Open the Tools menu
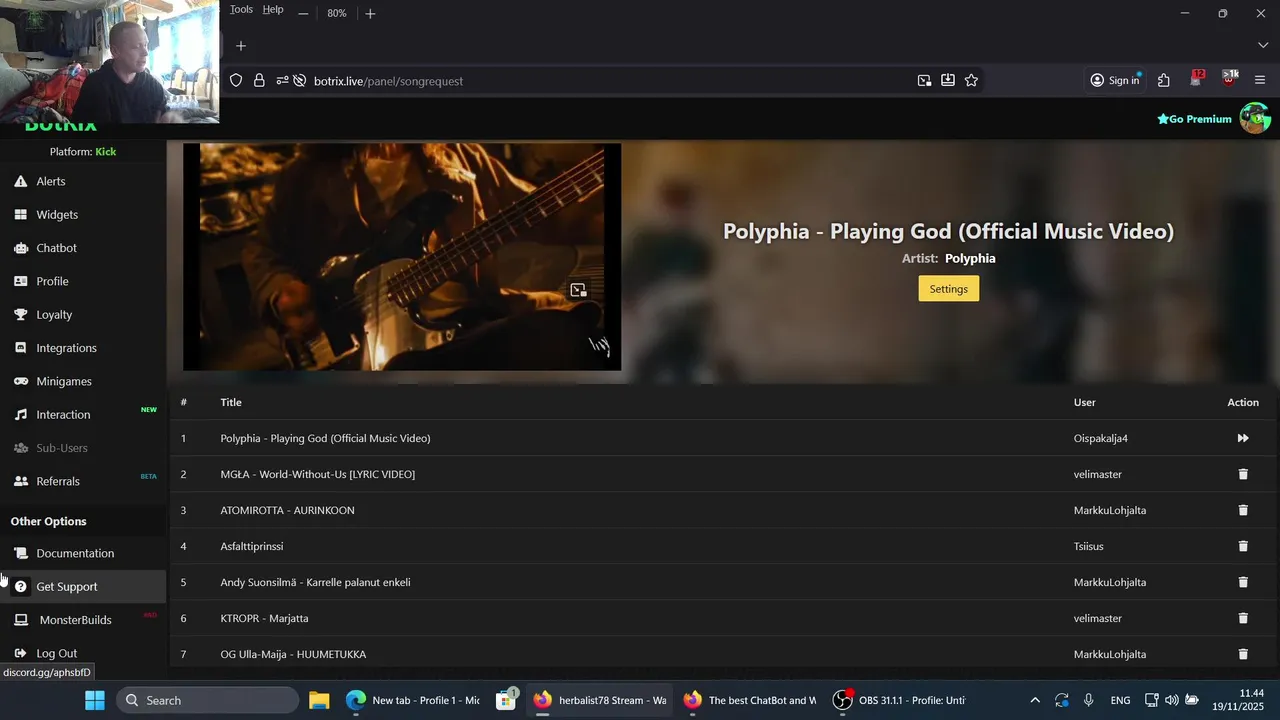Viewport: 1280px width, 720px height. pyautogui.click(x=241, y=10)
